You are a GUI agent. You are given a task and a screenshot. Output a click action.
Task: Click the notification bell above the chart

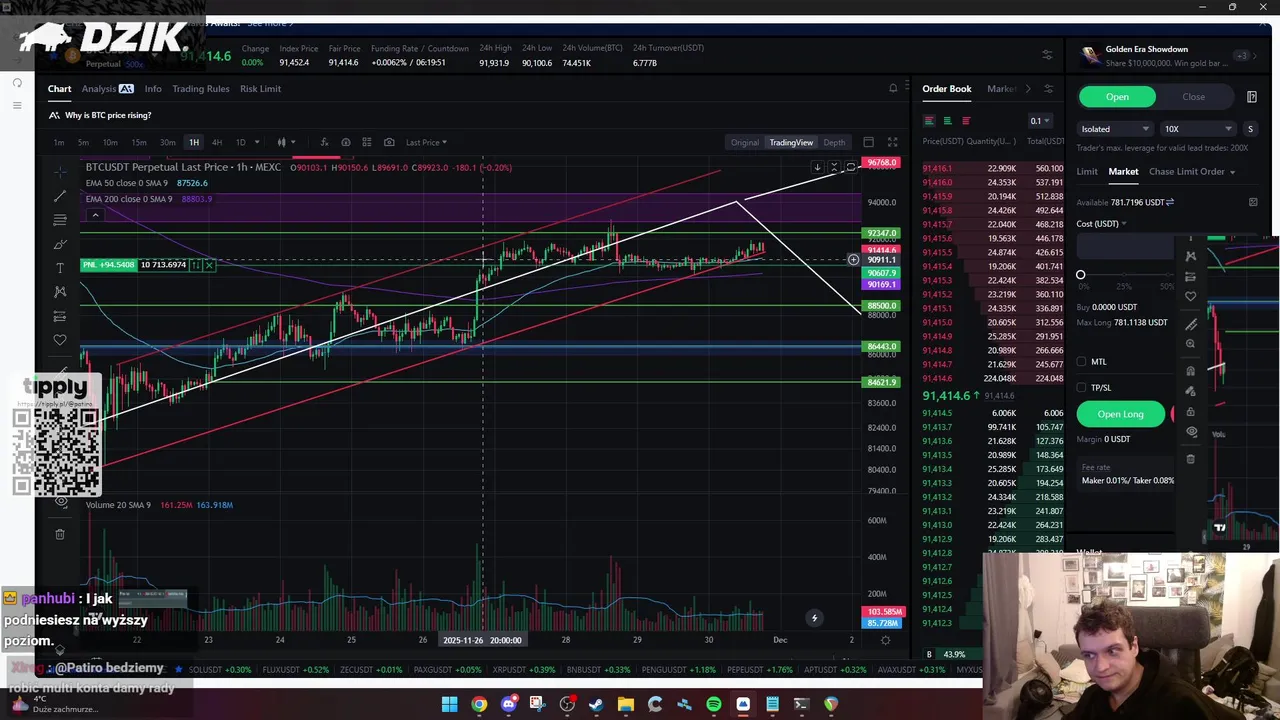893,89
